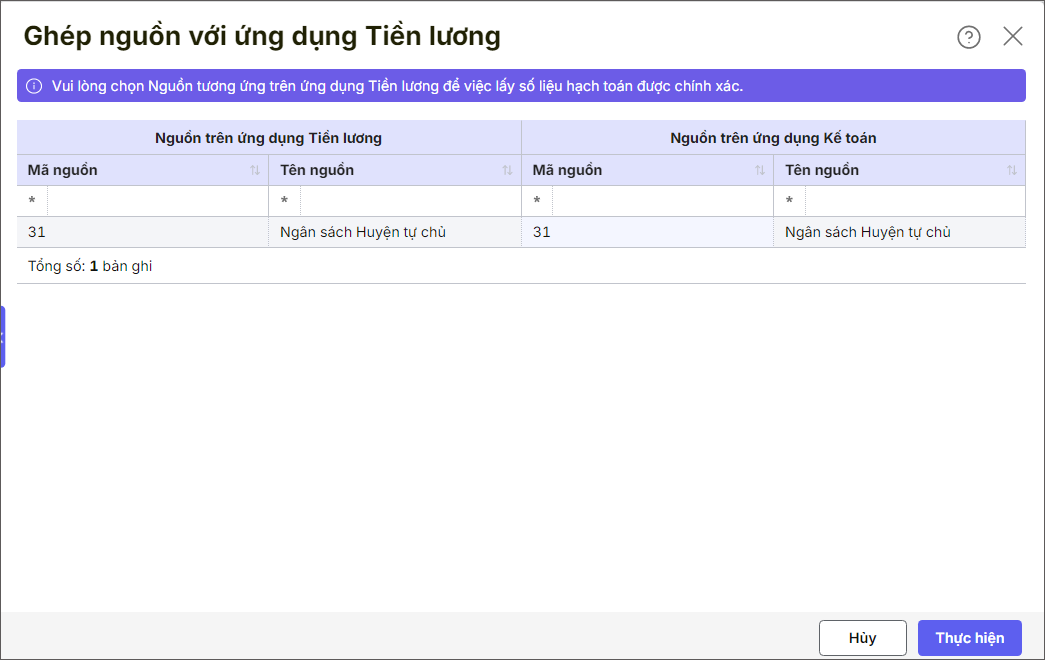The height and width of the screenshot is (660, 1045).
Task: Select Kế toán Mã nguồn cell with 31
Action: [647, 233]
